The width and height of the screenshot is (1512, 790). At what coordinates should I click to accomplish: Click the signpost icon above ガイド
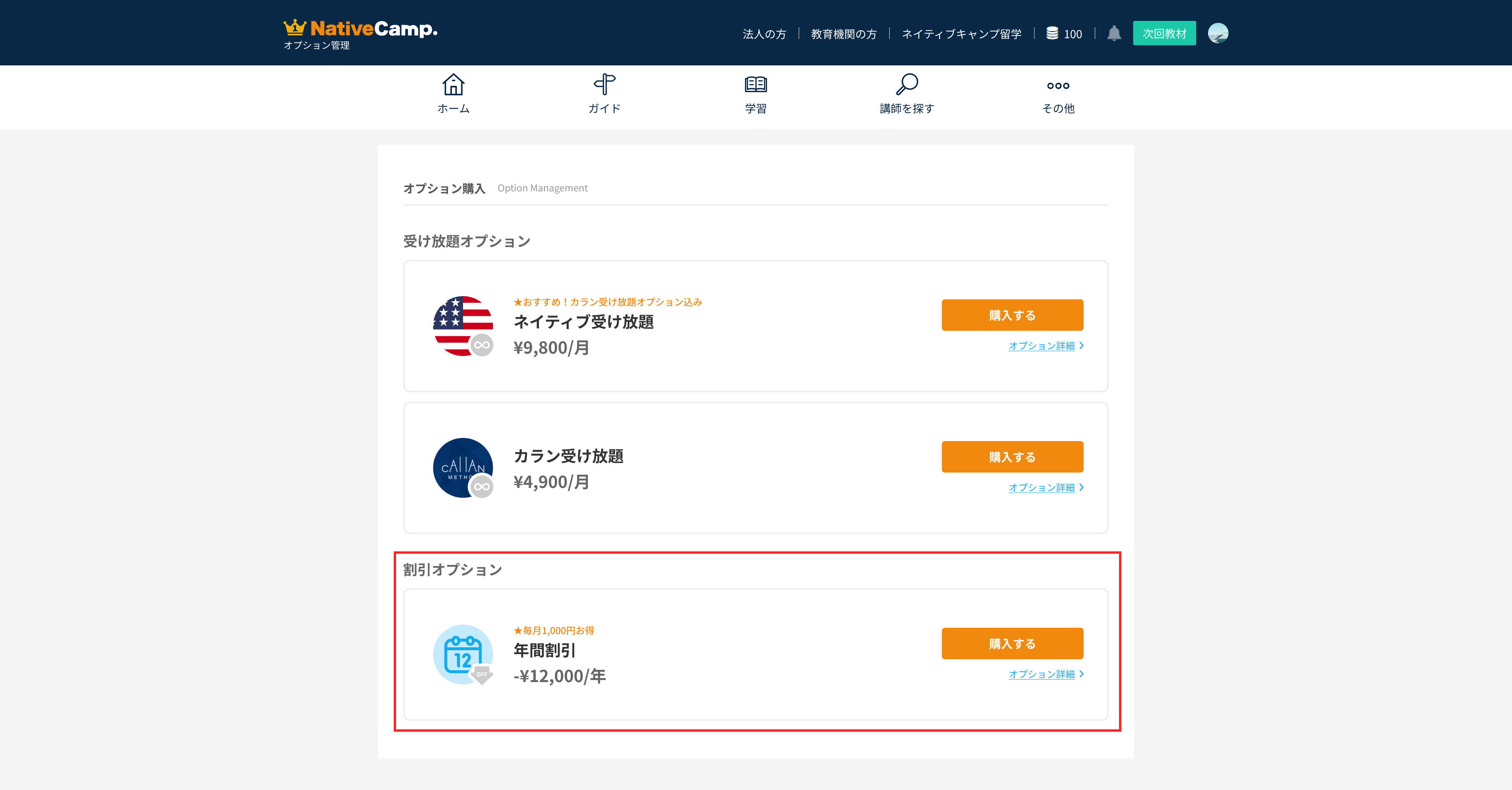pyautogui.click(x=604, y=85)
